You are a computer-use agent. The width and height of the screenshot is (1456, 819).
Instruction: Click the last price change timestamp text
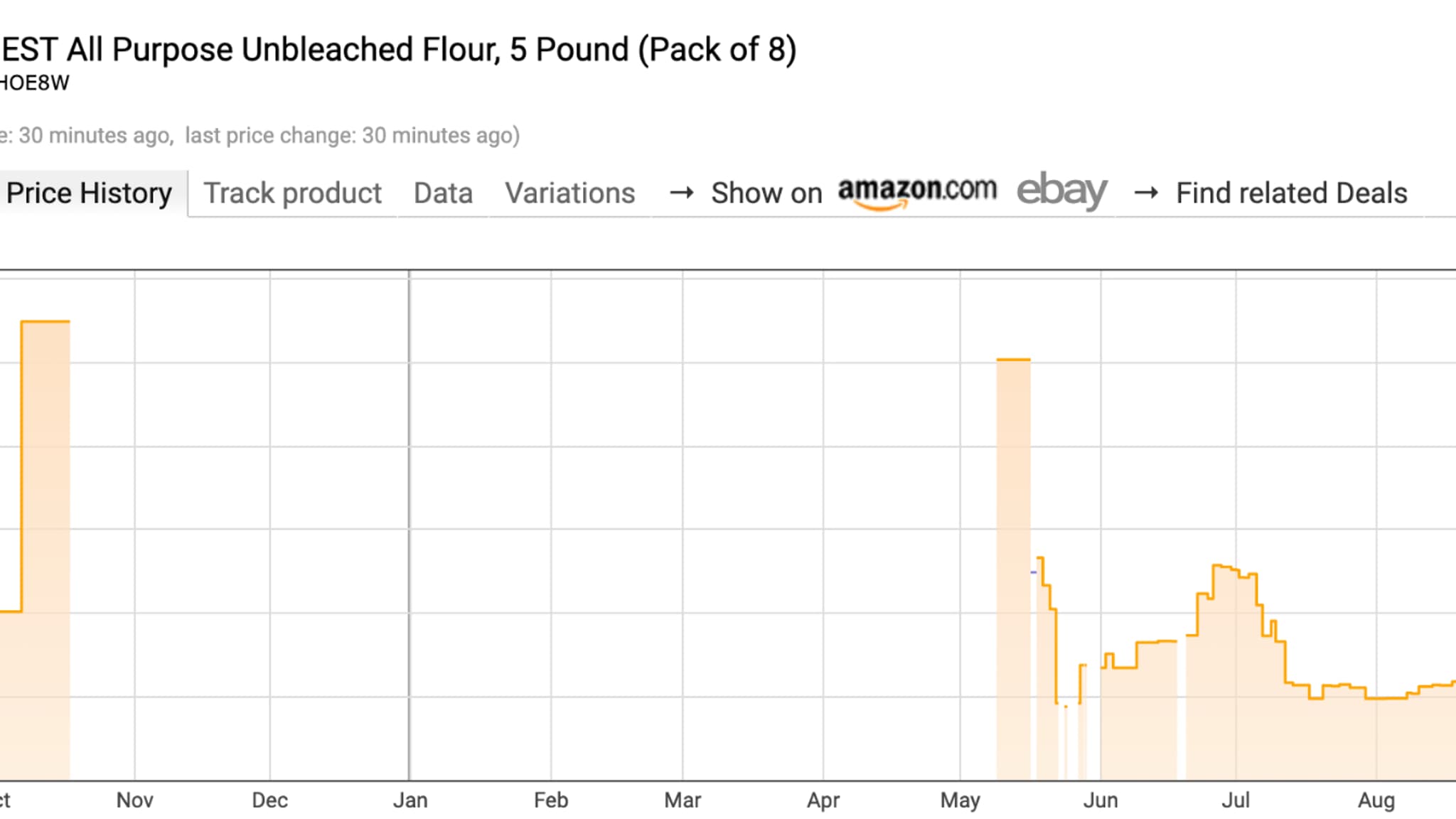tap(353, 135)
